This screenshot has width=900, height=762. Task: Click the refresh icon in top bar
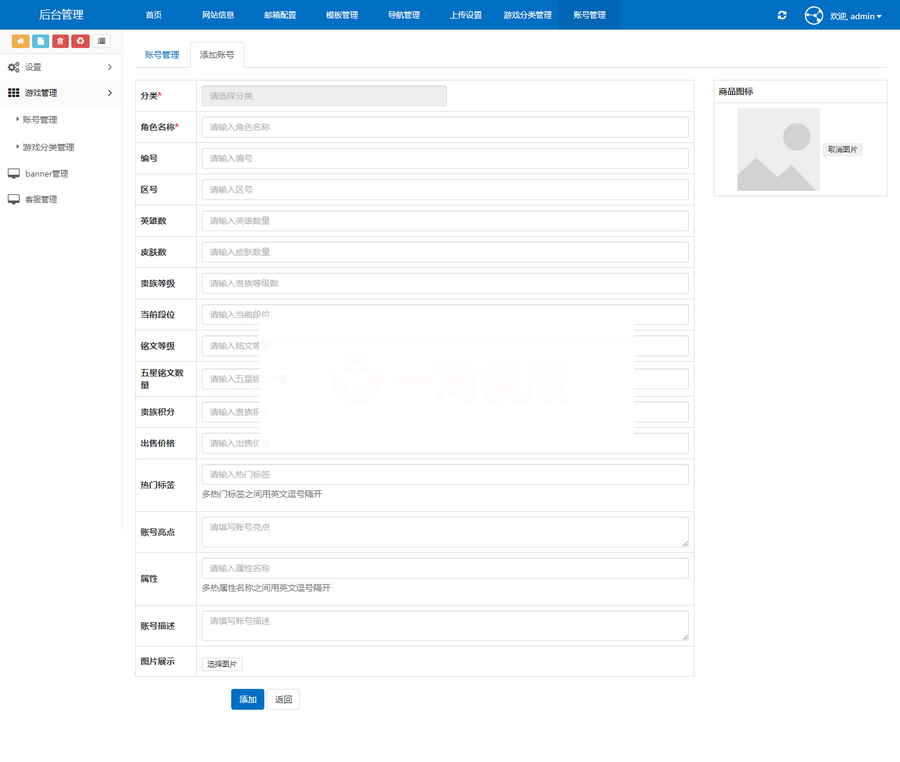click(782, 15)
